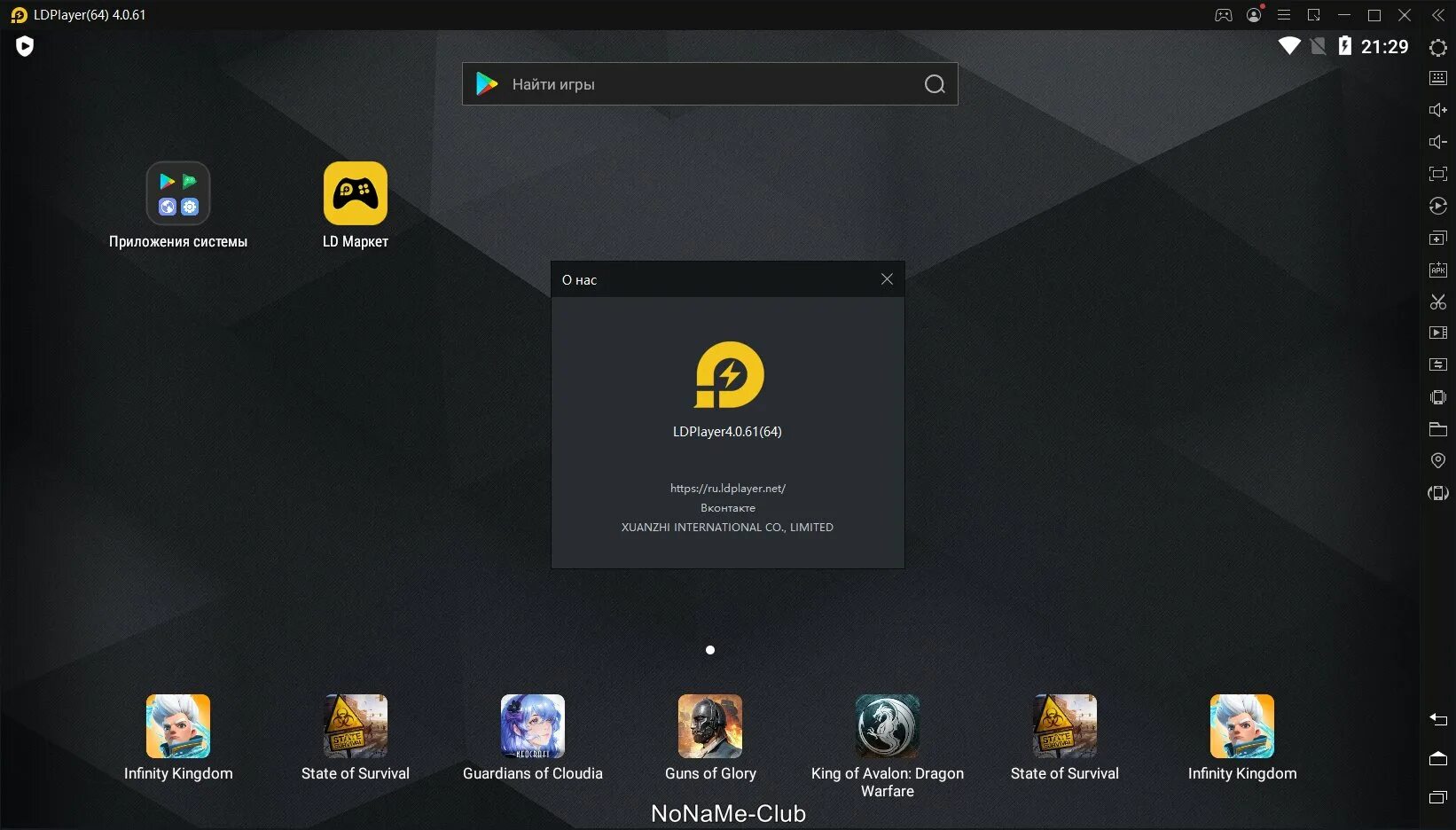Click the 21:29 clock in the status bar

pos(1385,47)
